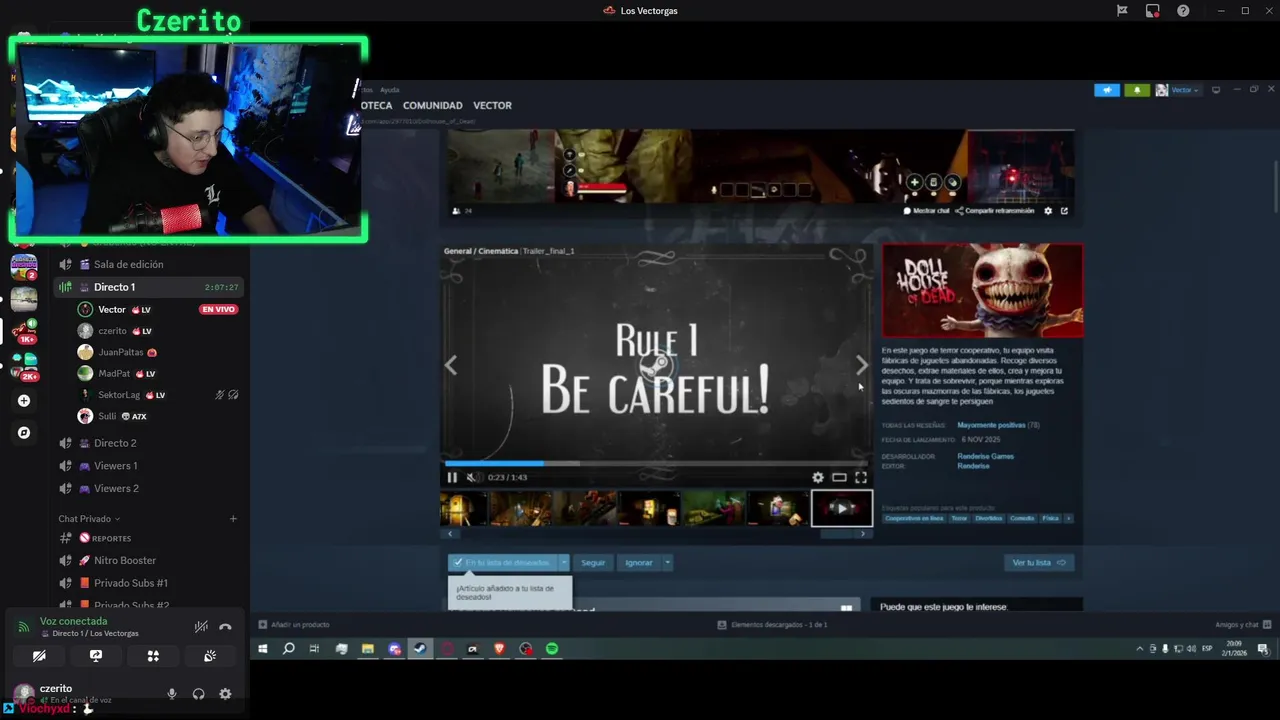
Task: Open Discord user settings gear
Action: point(225,694)
